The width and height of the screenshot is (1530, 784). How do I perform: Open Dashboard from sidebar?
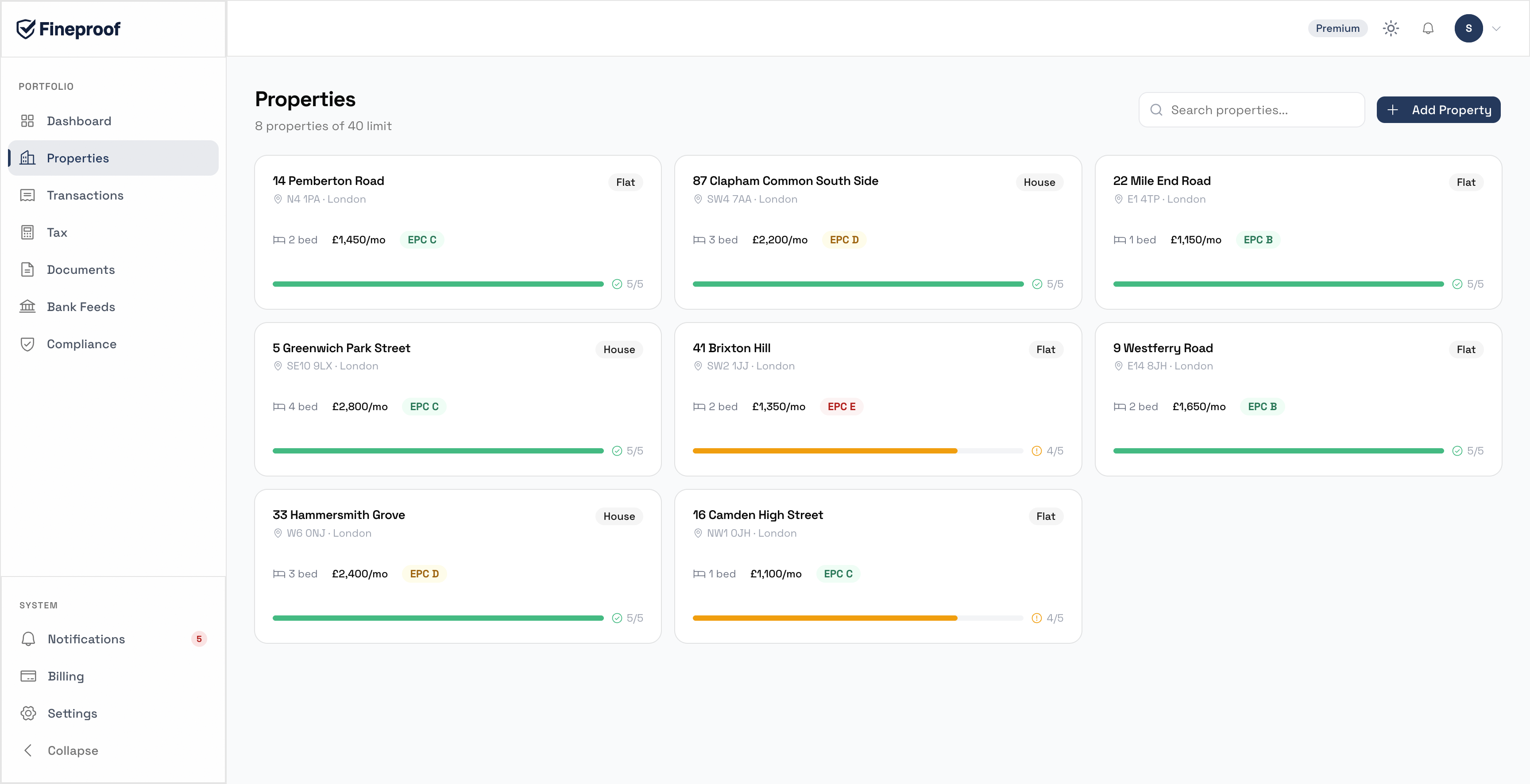tap(78, 121)
